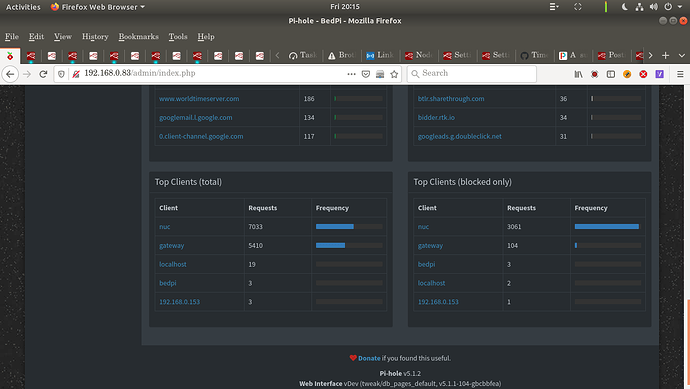Click the power icon in top bar
690x389 pixels.
point(668,7)
